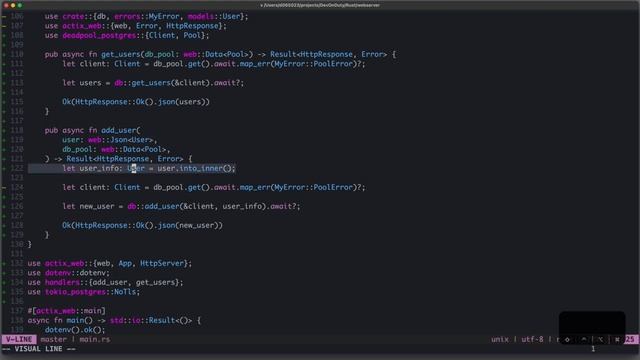The image size is (640, 360).
Task: Click the green zoom window button
Action: point(20,5)
